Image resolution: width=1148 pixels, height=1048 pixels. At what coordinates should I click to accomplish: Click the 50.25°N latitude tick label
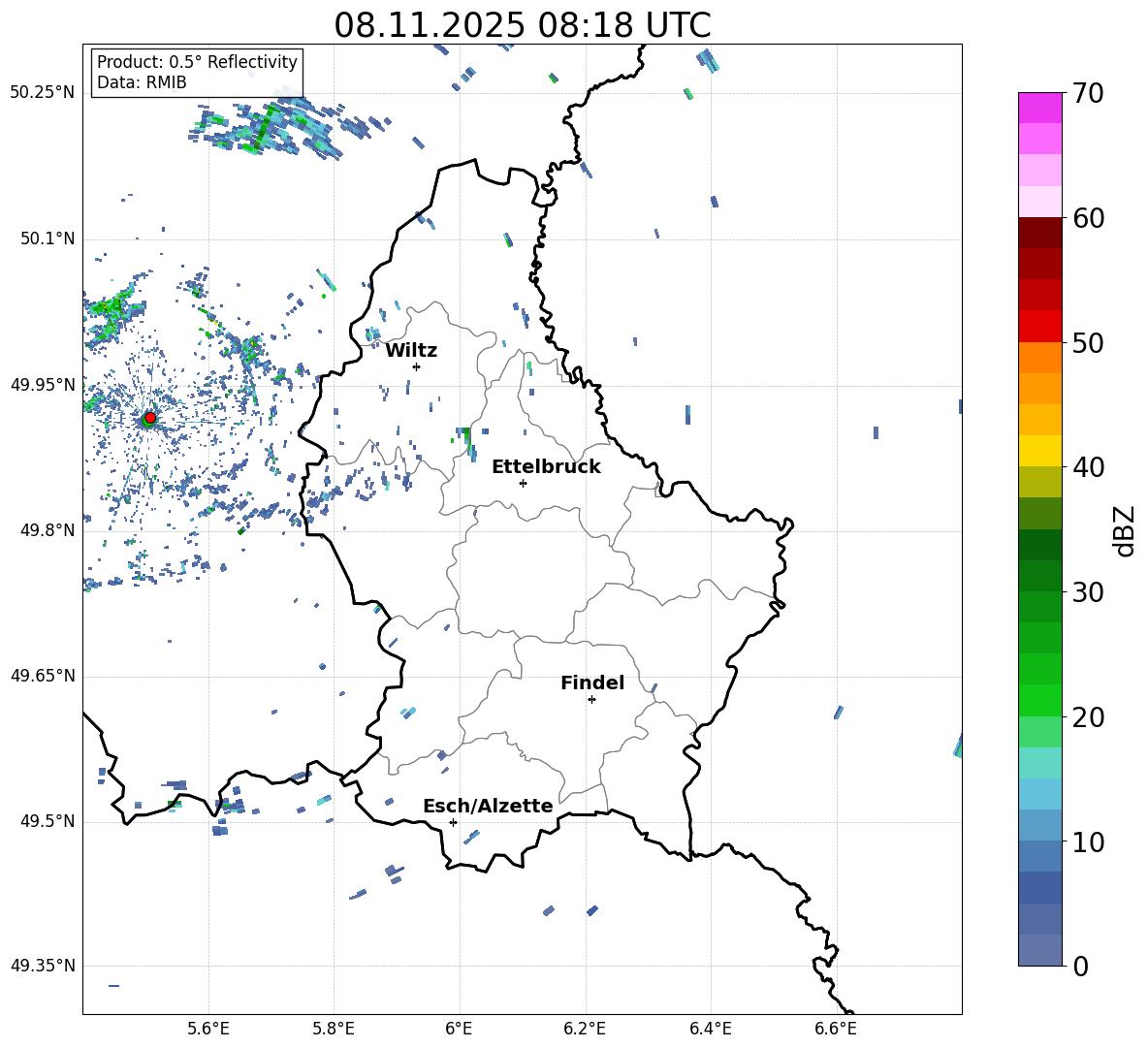(43, 93)
